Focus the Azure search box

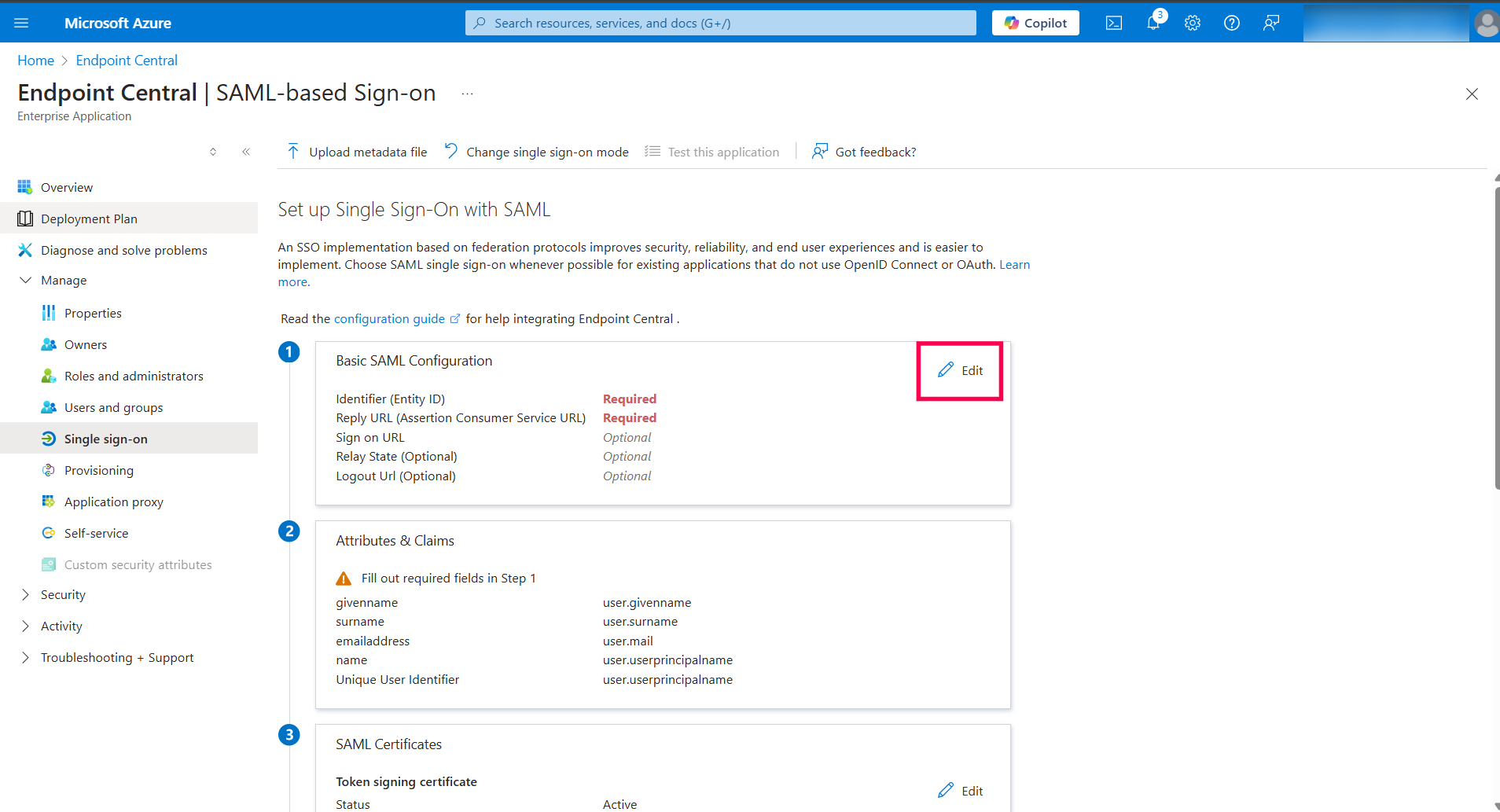point(720,23)
